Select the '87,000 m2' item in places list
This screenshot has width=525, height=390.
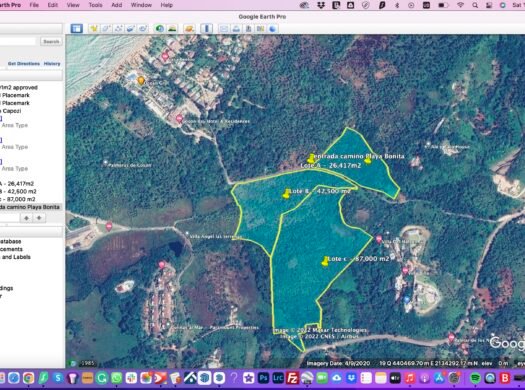point(18,199)
